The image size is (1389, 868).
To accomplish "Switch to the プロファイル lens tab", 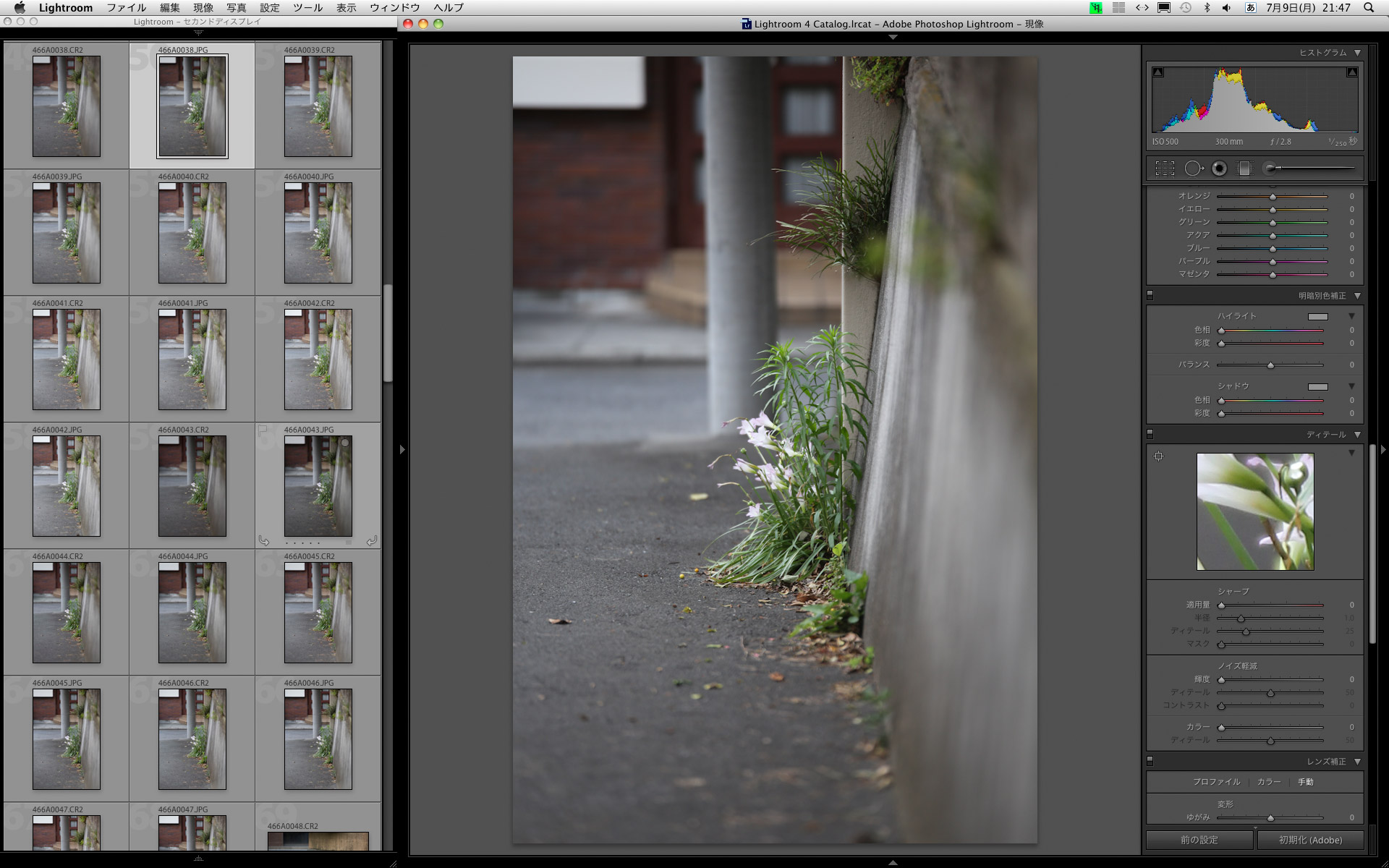I will [1216, 782].
